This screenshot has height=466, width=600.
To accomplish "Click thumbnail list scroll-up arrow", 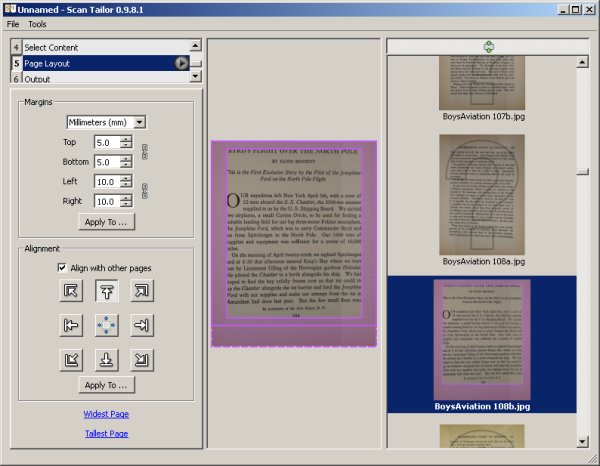I will 582,62.
